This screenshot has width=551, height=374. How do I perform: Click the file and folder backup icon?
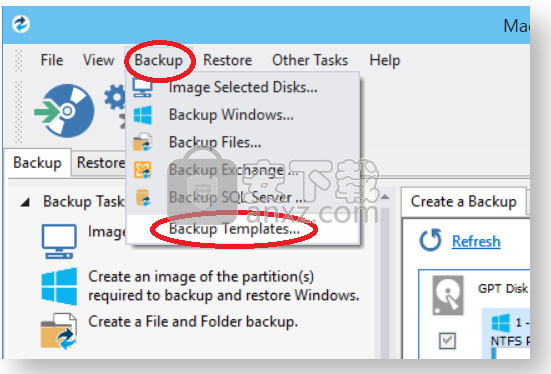click(59, 331)
